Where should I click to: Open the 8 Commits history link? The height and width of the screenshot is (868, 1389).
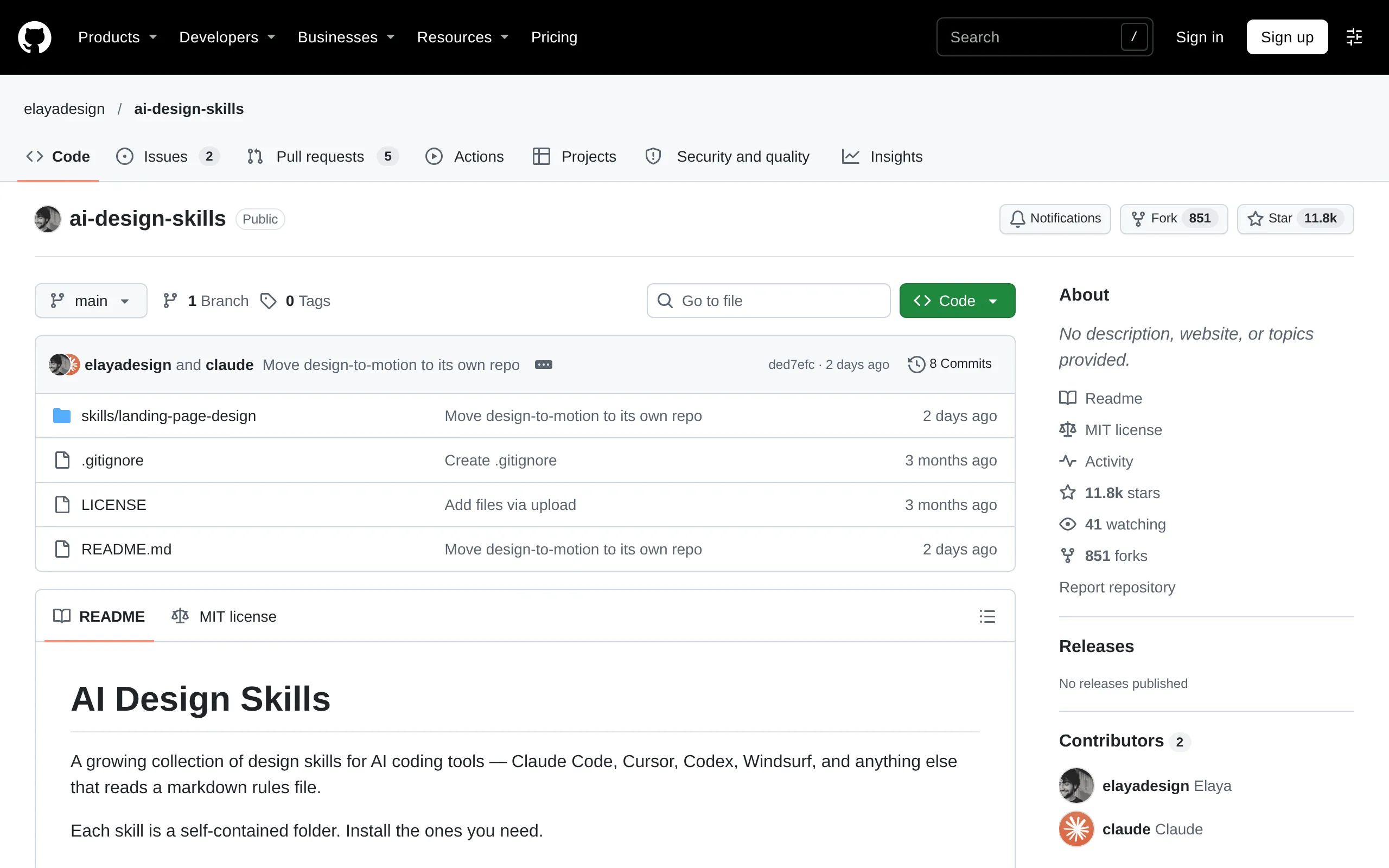(950, 364)
